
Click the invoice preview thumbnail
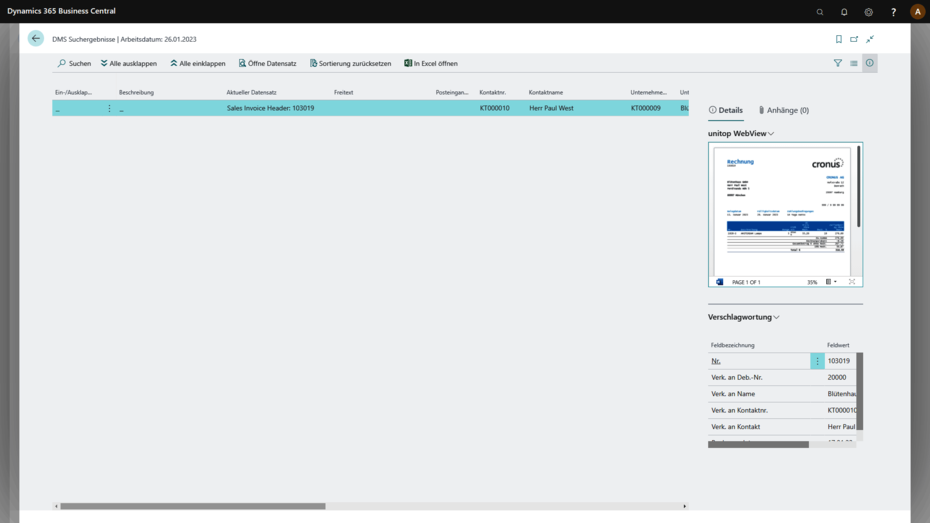coord(782,211)
